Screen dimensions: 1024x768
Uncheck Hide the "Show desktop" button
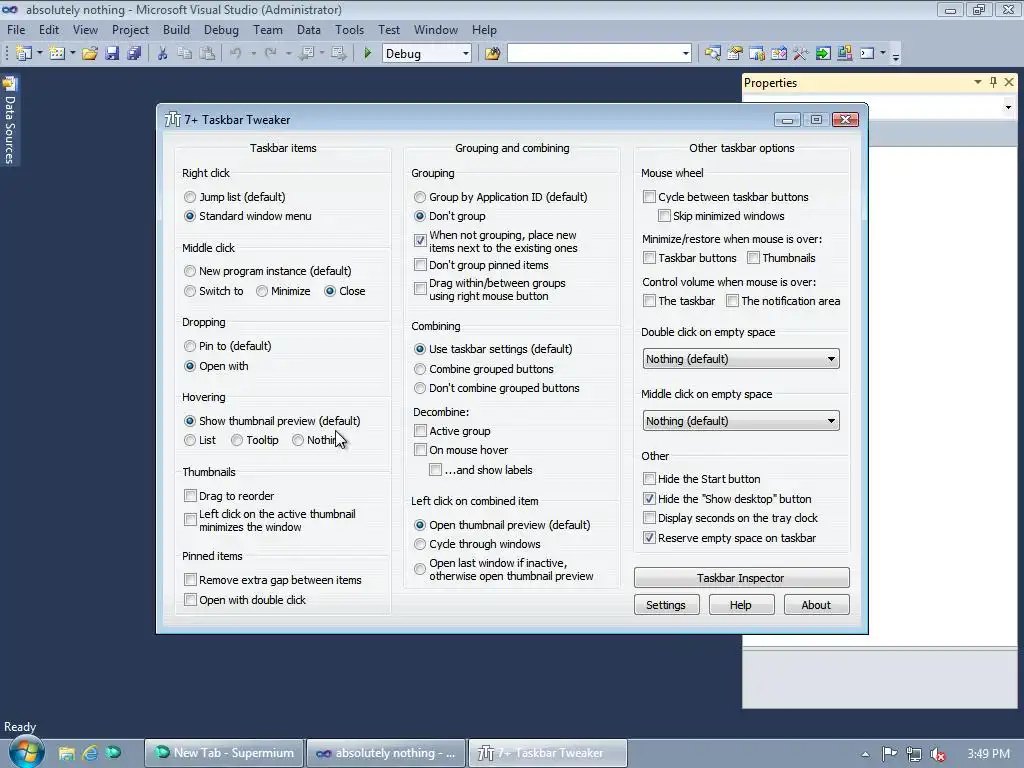pyautogui.click(x=649, y=499)
